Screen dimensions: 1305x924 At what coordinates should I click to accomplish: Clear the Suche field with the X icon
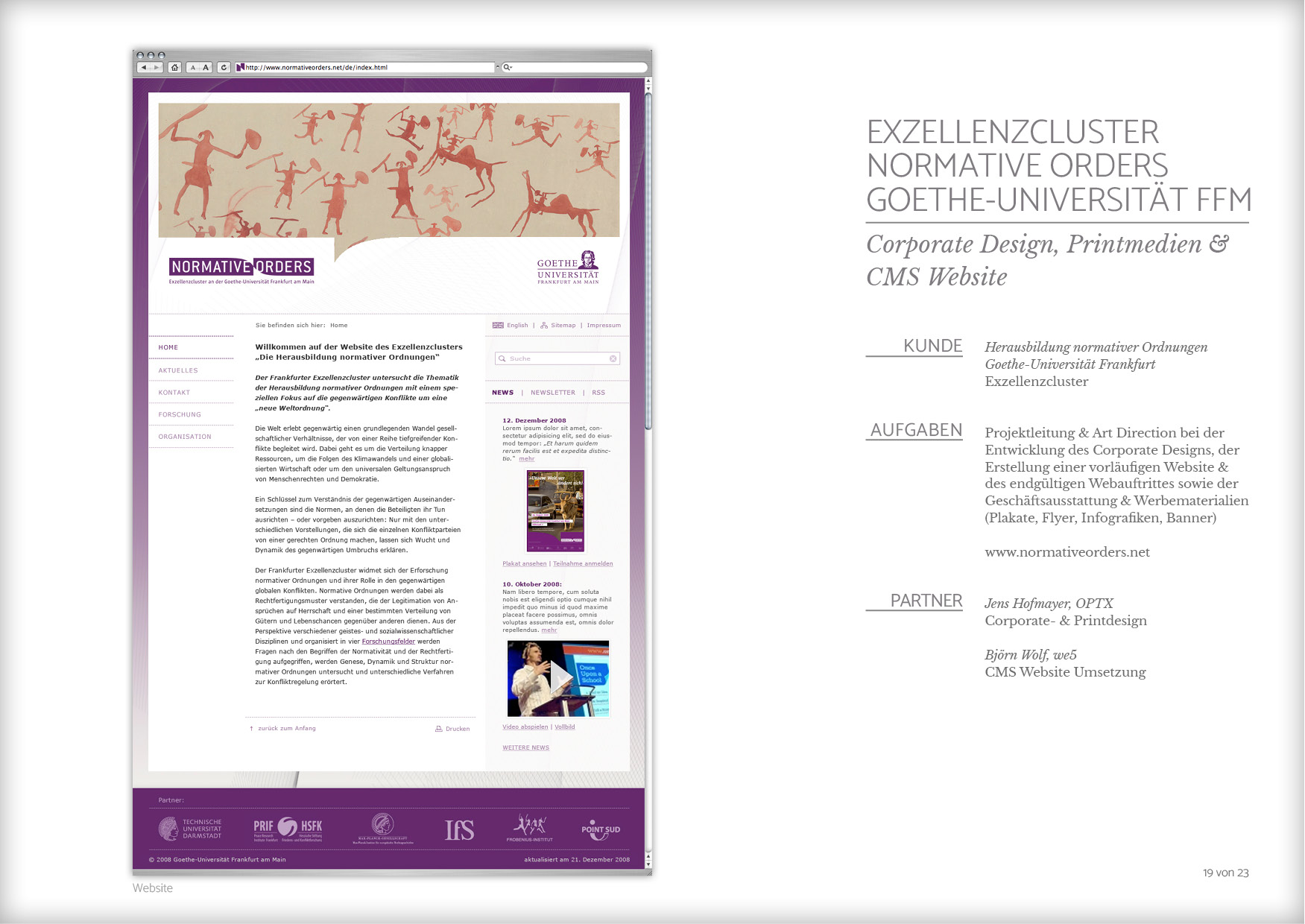point(613,359)
